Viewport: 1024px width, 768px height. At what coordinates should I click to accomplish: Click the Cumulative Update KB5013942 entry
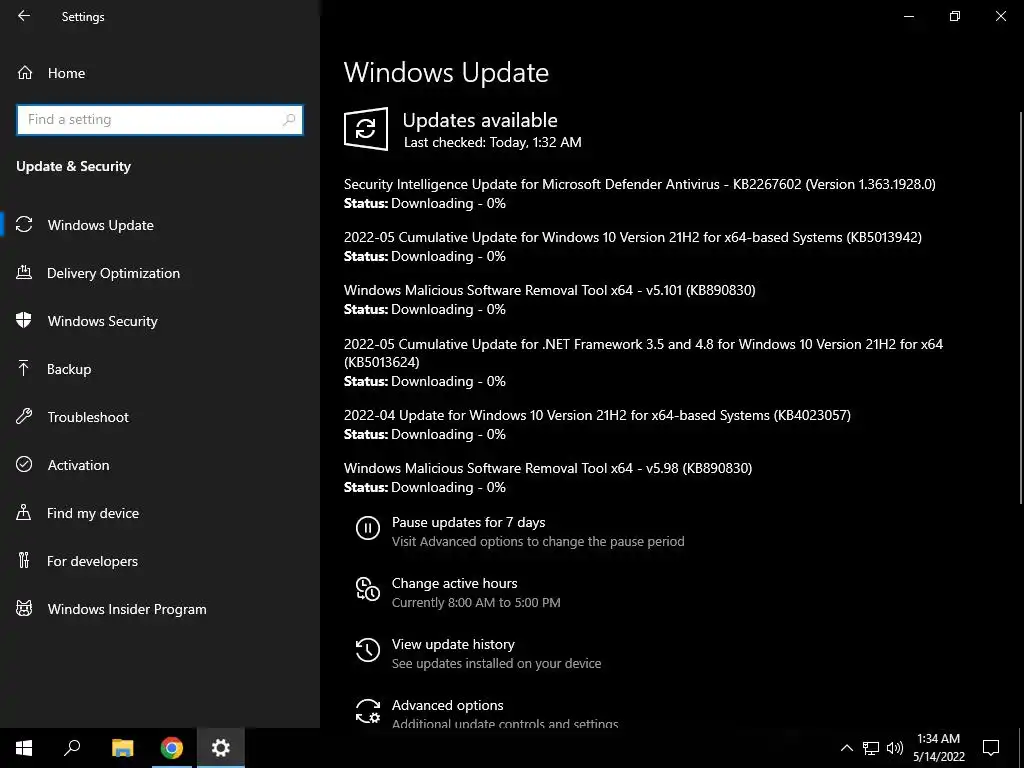click(633, 246)
